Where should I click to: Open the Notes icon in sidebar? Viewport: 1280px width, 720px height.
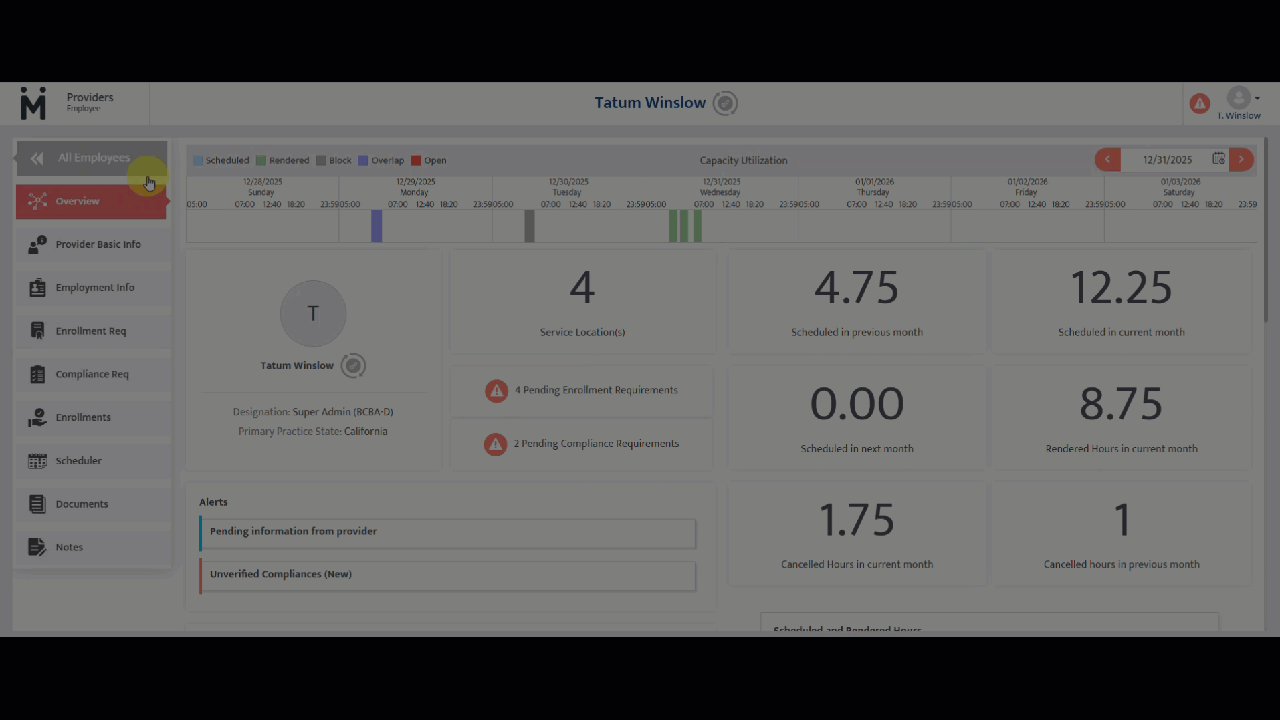point(37,547)
